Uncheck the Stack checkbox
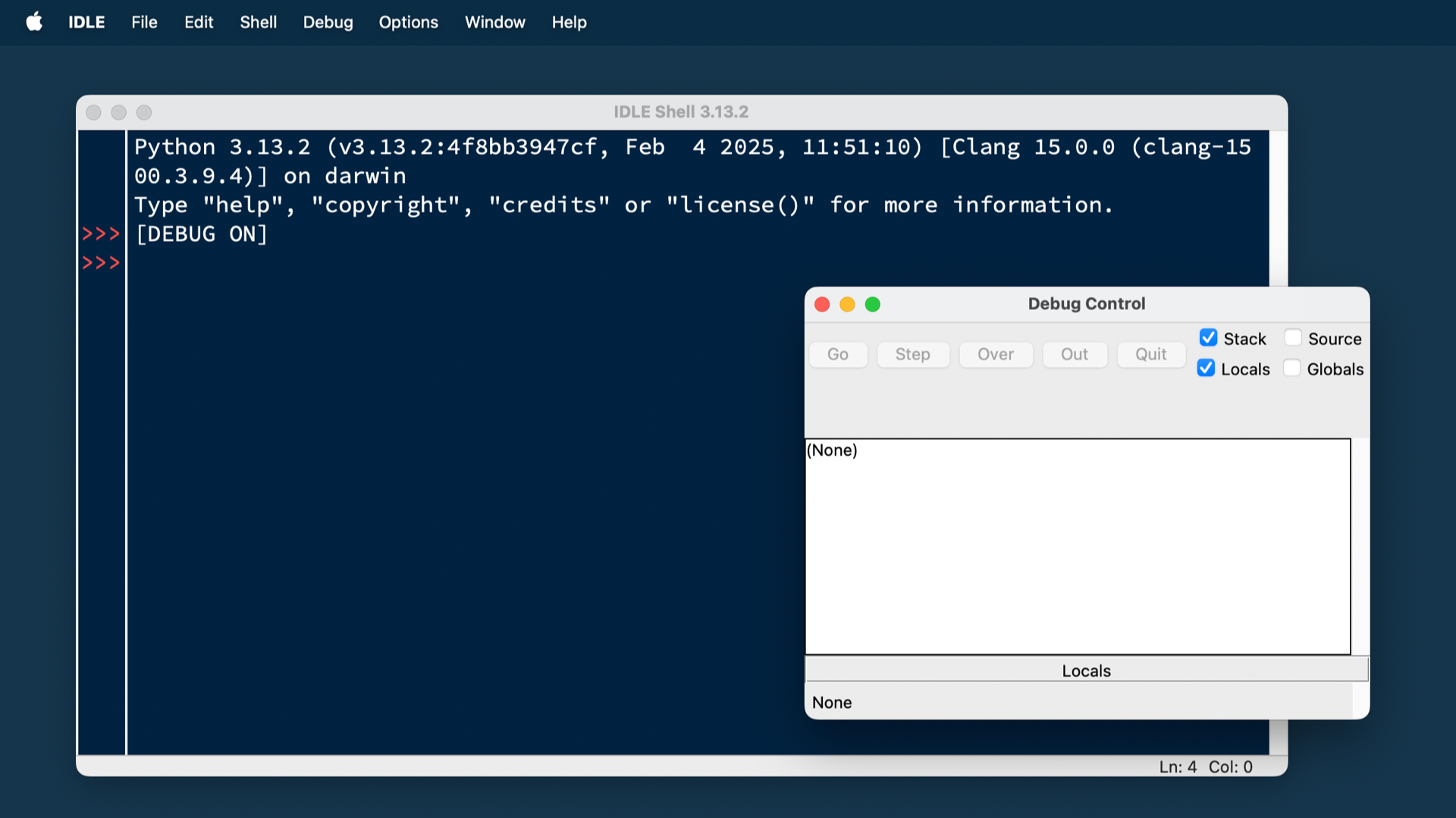Screen dimensions: 1456x818 tap(1209, 337)
